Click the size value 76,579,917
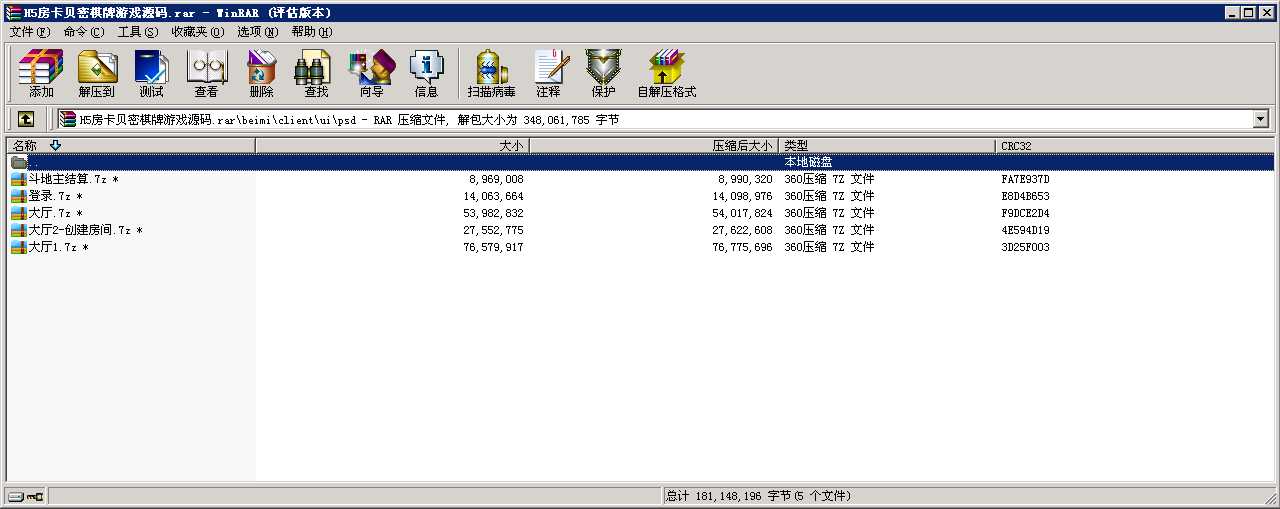This screenshot has width=1280, height=509. click(x=493, y=247)
